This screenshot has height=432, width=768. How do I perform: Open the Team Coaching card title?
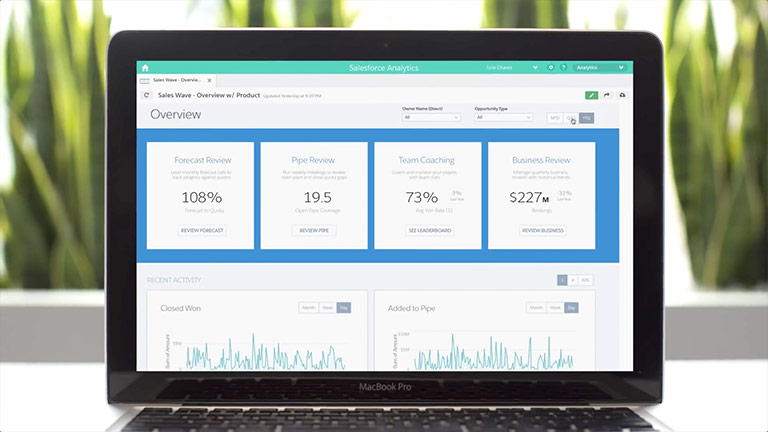426,160
